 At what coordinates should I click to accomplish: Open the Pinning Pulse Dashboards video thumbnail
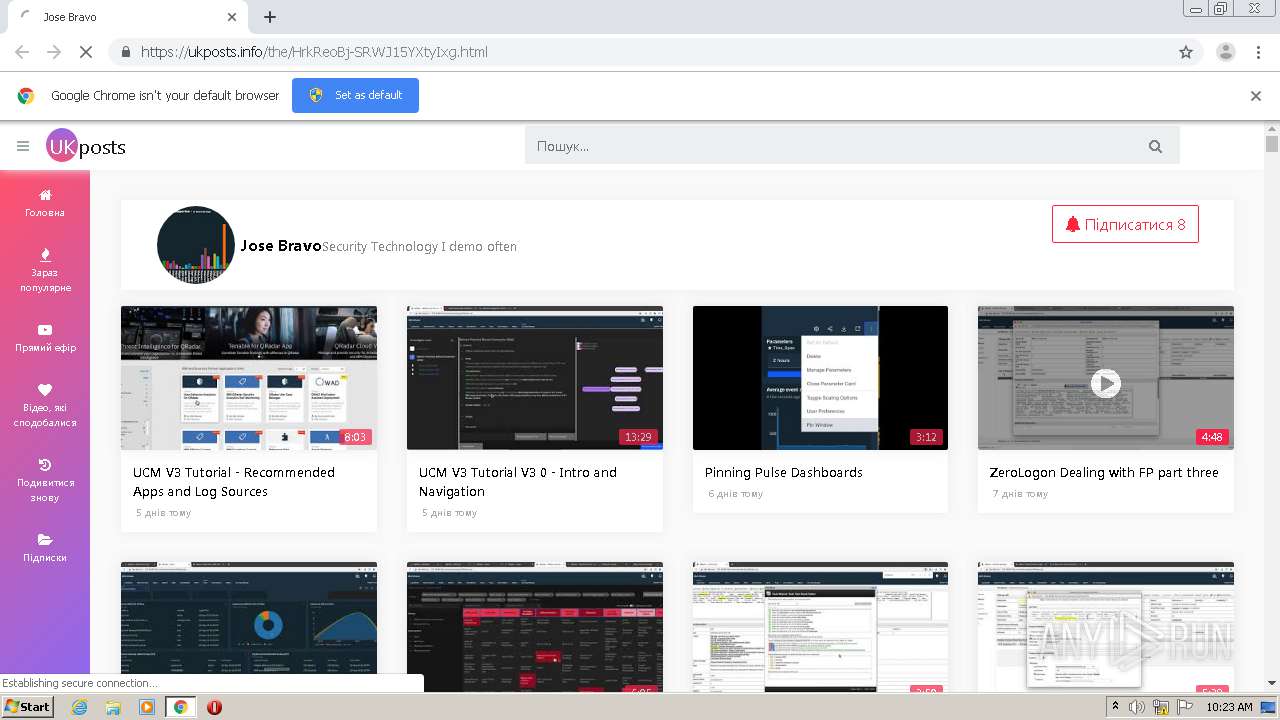click(820, 378)
